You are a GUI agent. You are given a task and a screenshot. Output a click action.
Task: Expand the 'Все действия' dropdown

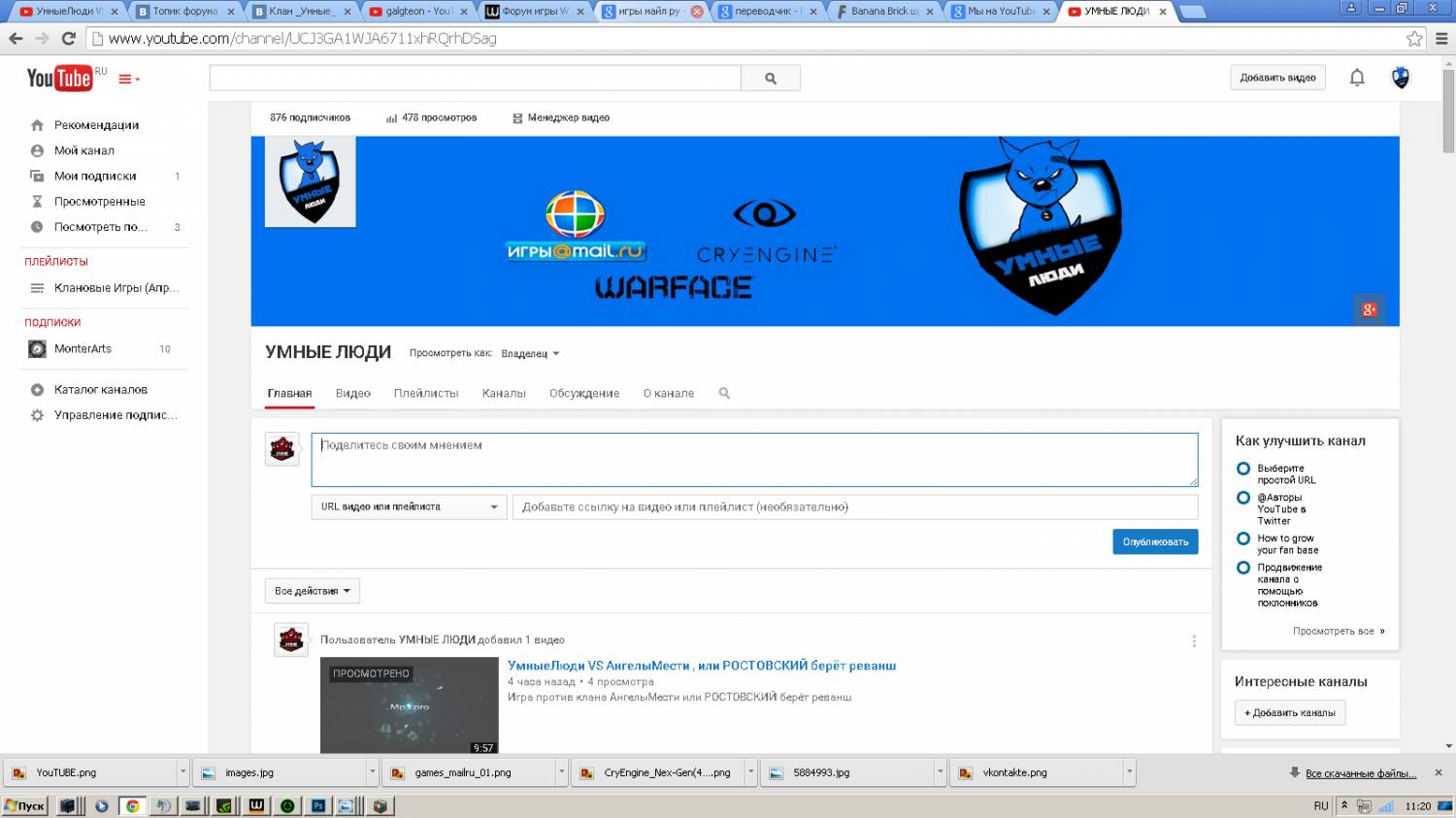point(313,591)
